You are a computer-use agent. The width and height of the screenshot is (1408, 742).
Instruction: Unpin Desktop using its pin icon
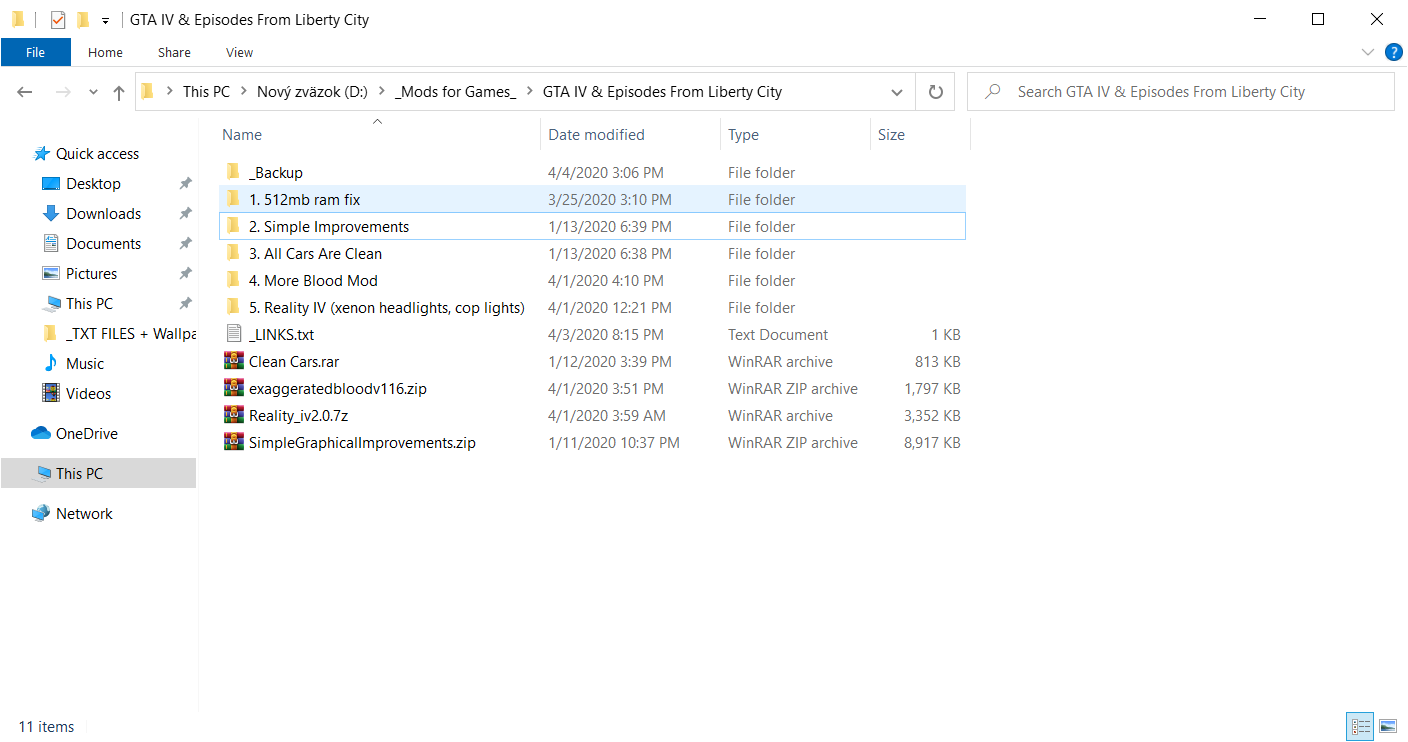[185, 184]
